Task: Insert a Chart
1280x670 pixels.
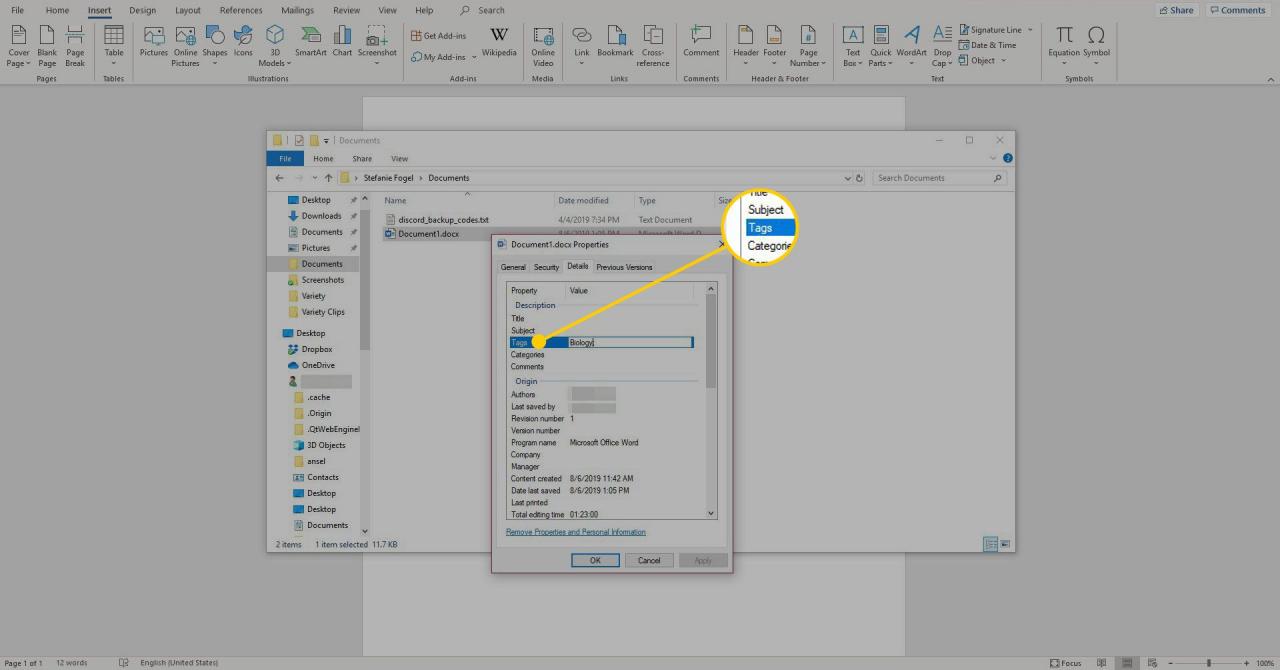Action: pos(342,42)
